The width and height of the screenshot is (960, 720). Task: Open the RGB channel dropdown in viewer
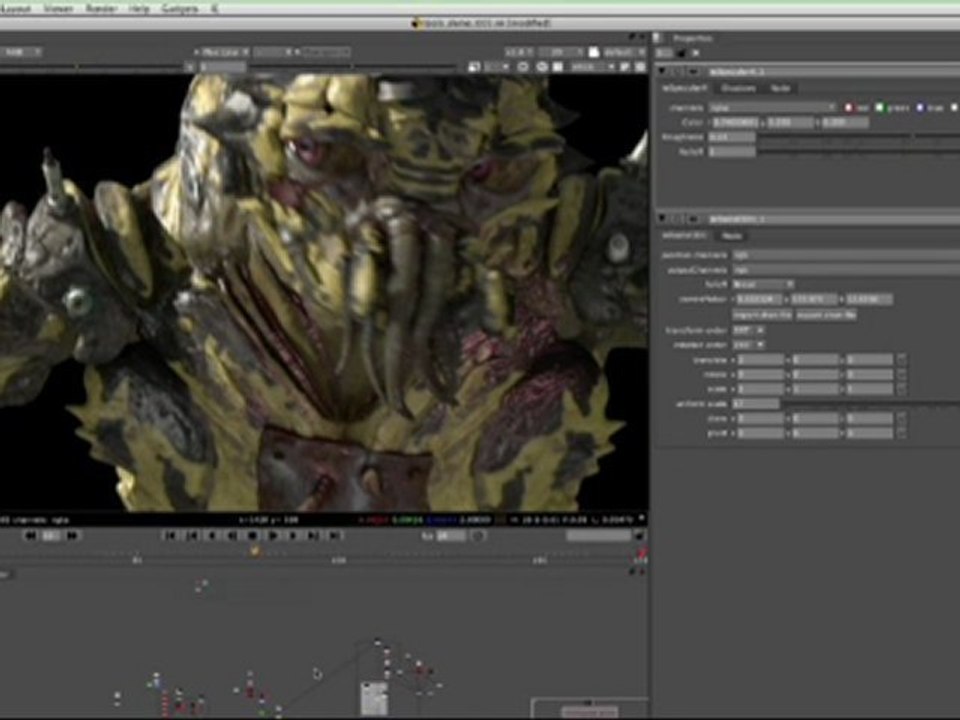point(20,52)
